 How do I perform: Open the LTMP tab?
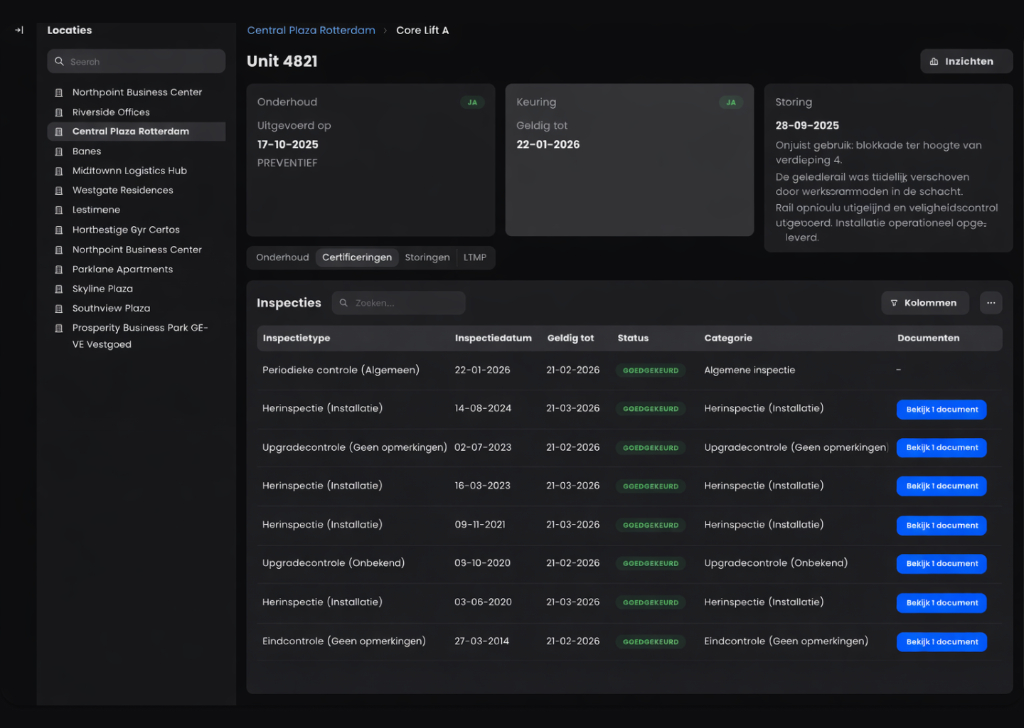(x=475, y=258)
